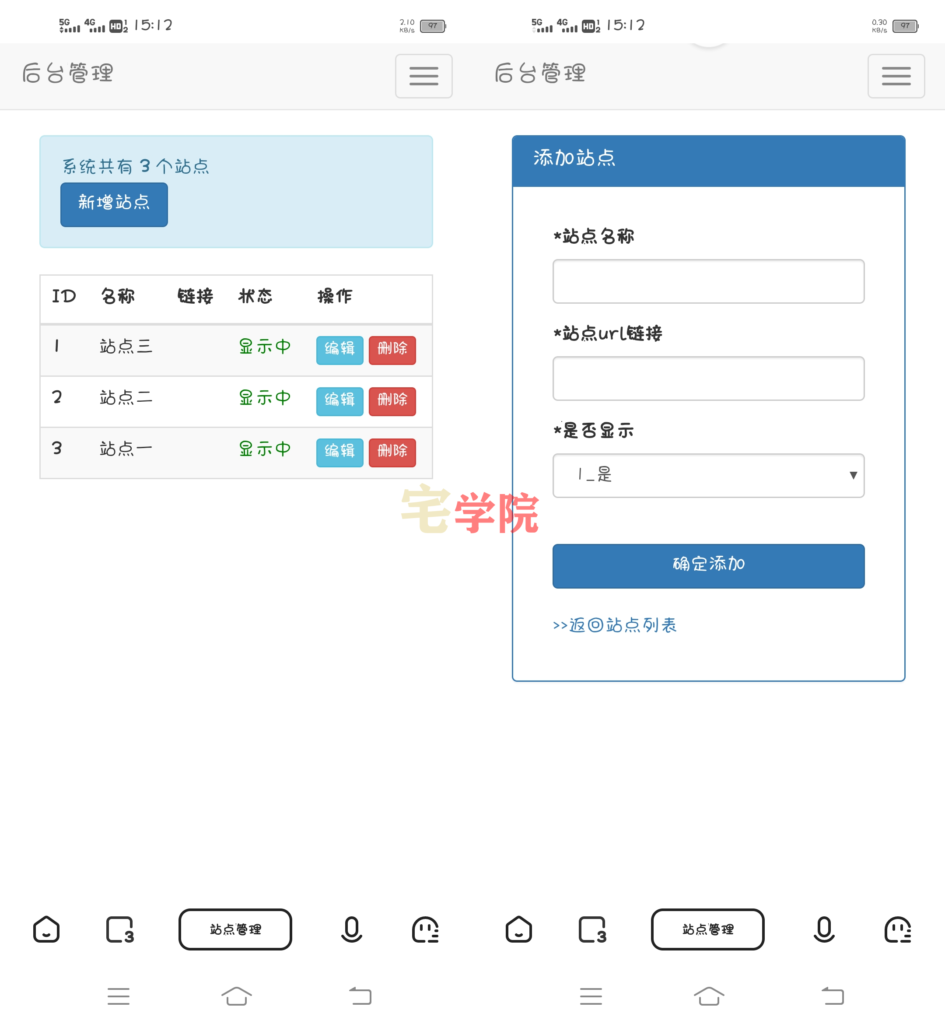
Task: Click the ID column header
Action: (x=64, y=296)
